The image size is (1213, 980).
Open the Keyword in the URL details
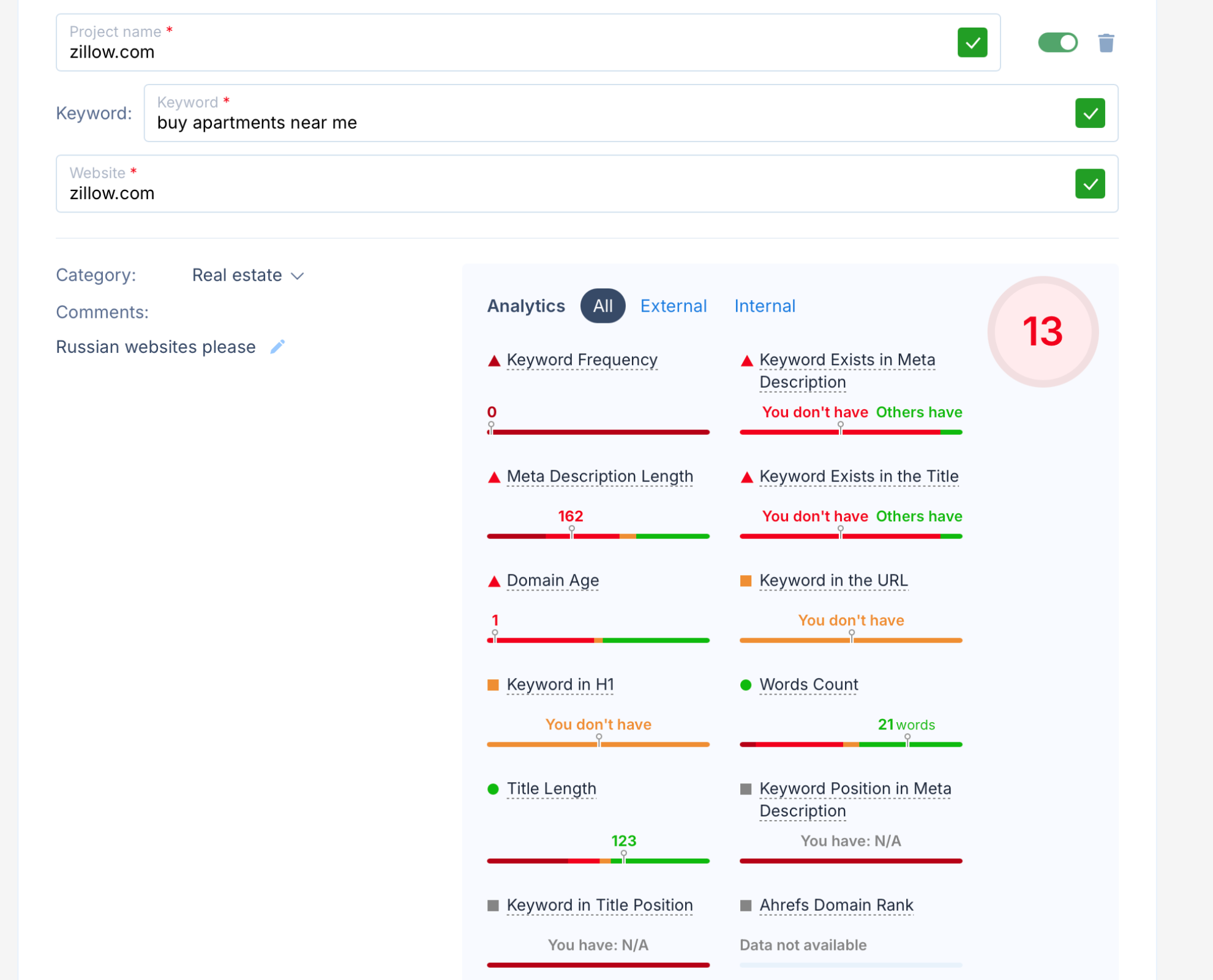(833, 580)
